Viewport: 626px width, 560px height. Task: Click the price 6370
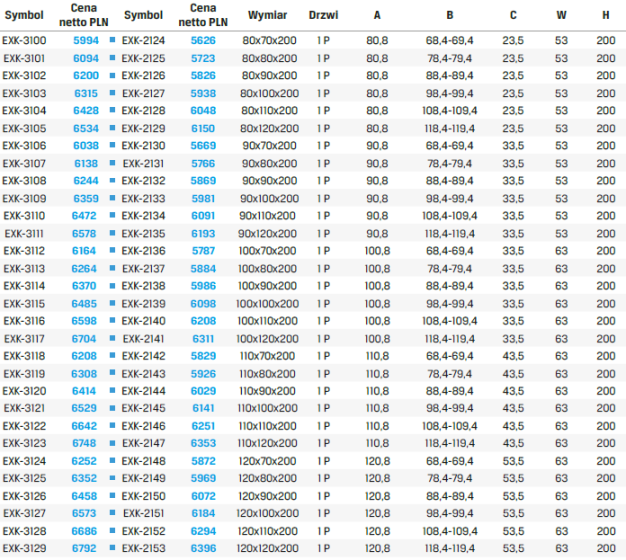tap(84, 286)
